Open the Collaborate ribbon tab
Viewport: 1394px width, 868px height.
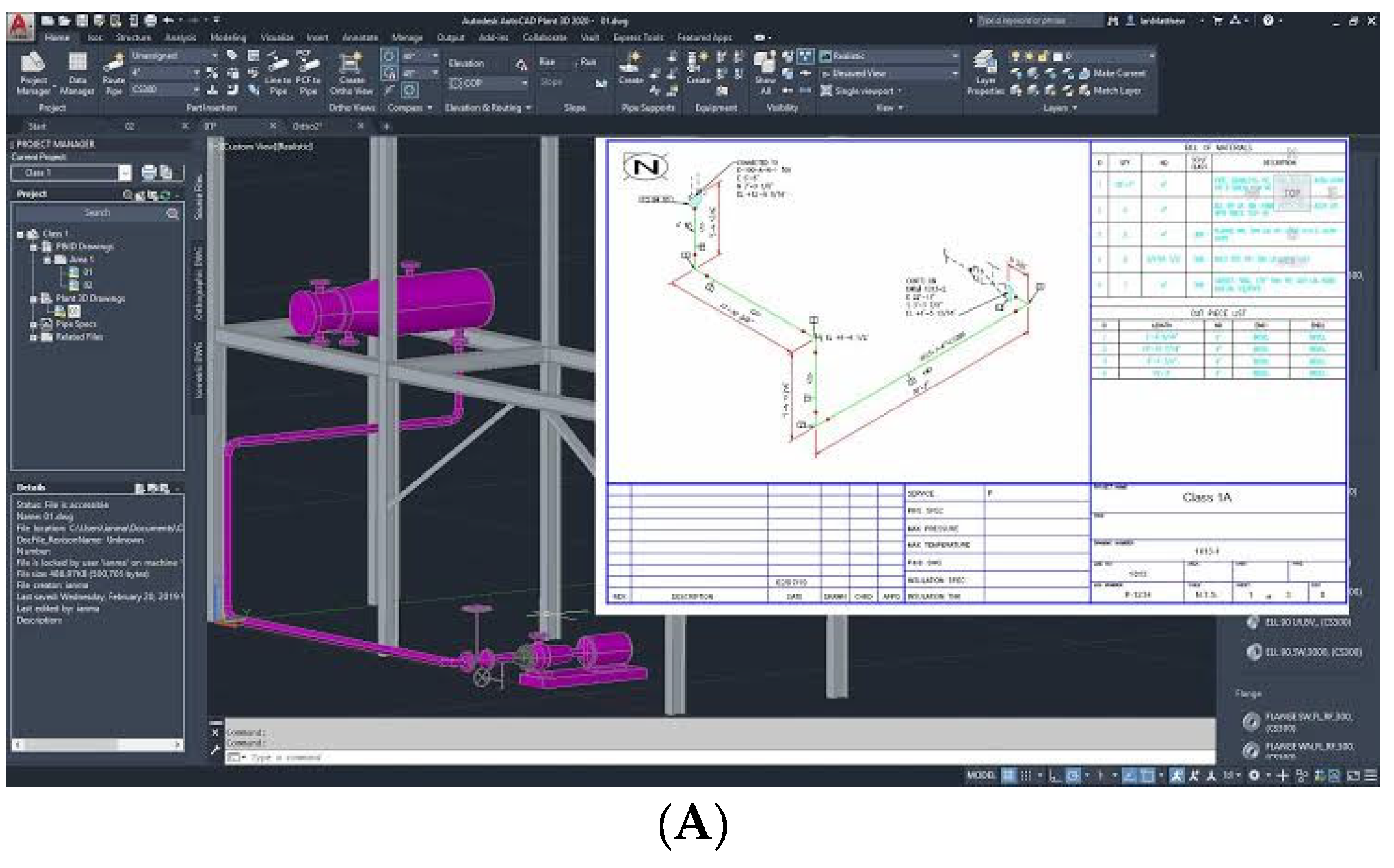(x=545, y=37)
